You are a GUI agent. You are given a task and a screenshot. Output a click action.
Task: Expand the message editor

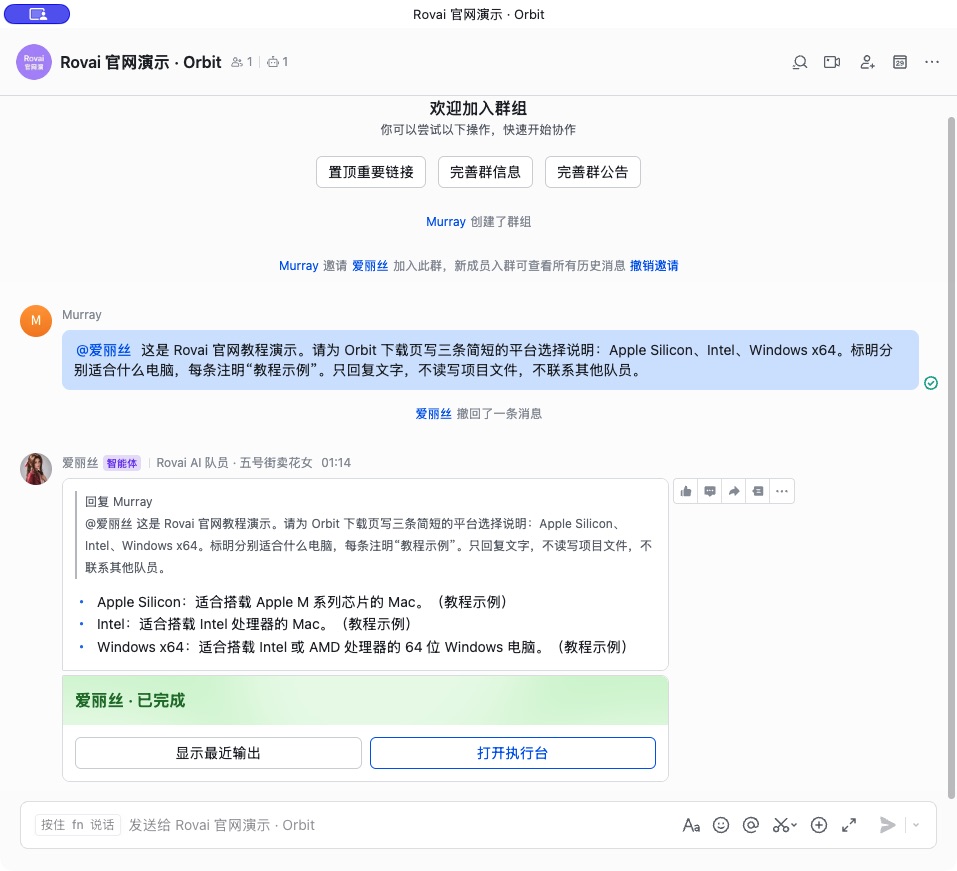[849, 825]
